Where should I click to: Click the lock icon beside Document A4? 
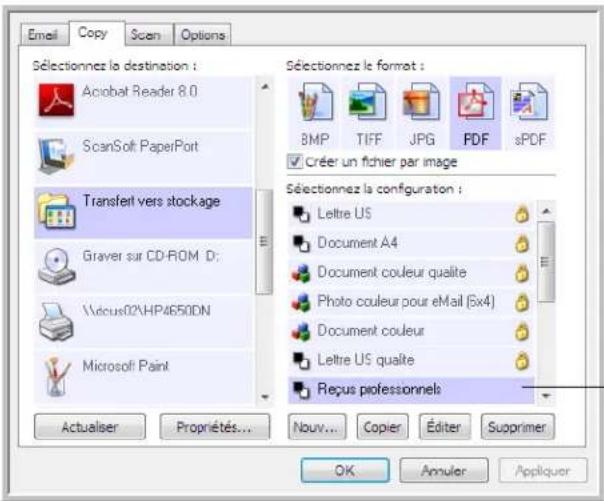522,243
